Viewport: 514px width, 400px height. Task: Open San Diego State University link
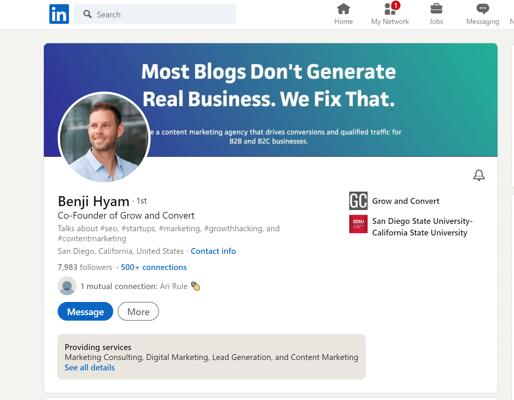point(422,227)
